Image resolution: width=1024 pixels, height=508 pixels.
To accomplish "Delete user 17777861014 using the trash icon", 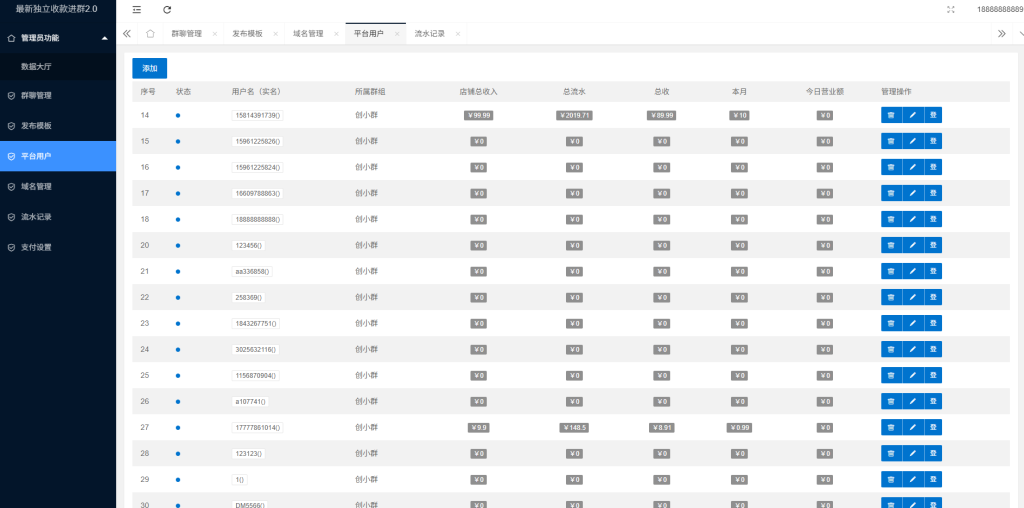I will [890, 427].
